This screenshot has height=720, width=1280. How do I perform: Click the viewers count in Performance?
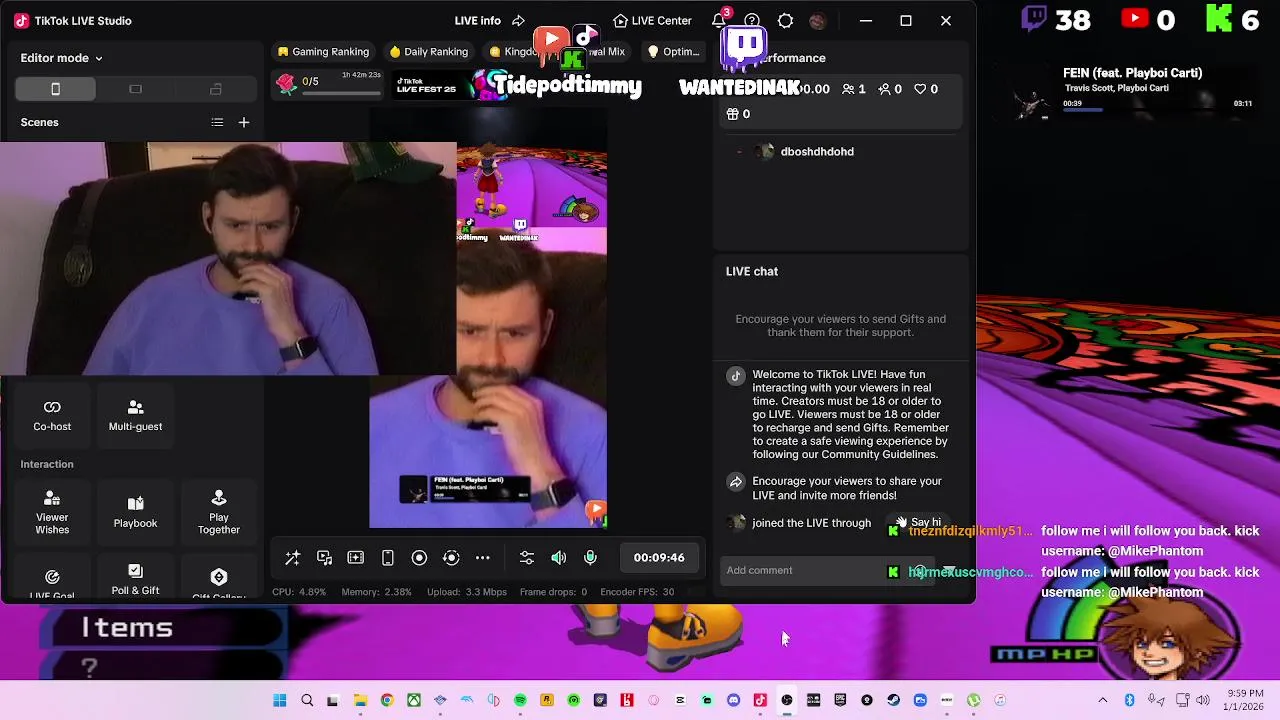(854, 89)
